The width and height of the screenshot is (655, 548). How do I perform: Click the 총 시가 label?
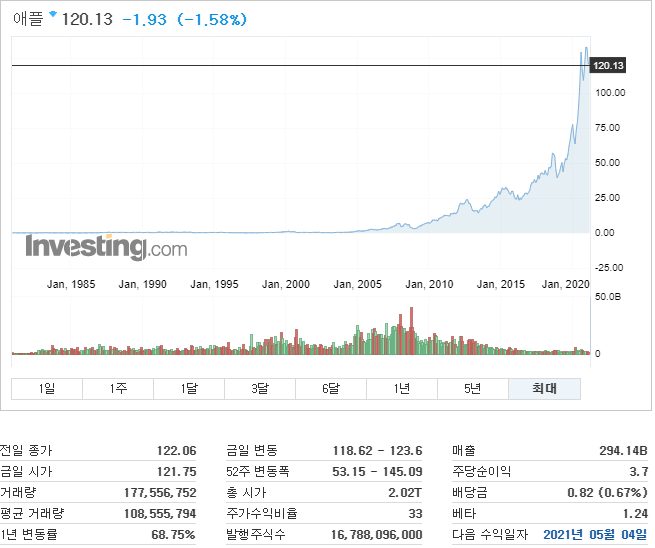point(246,492)
